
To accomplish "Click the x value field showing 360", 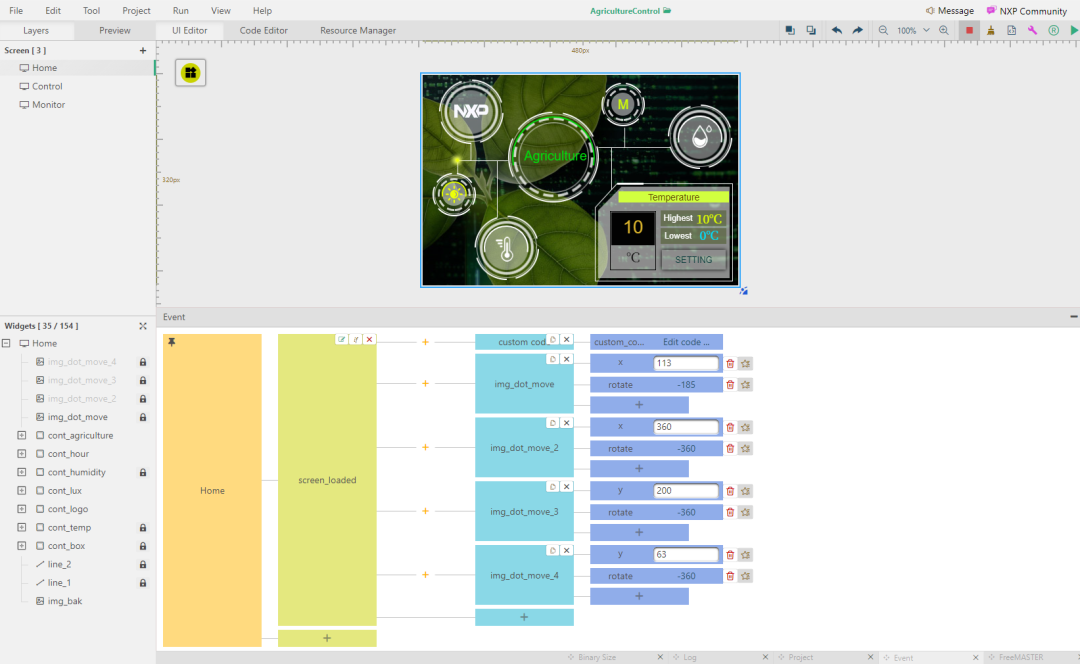I will pyautogui.click(x=685, y=427).
